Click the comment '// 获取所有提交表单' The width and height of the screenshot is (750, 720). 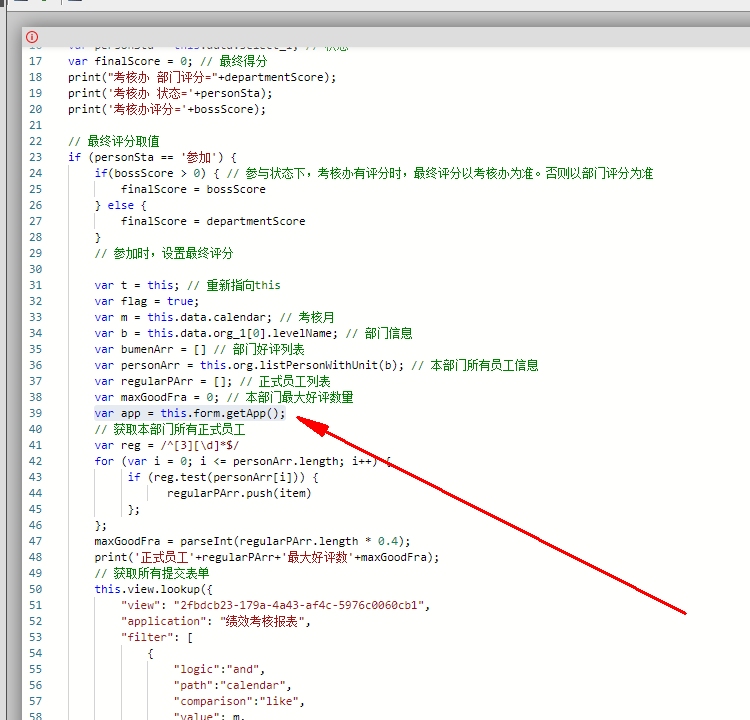pyautogui.click(x=152, y=573)
